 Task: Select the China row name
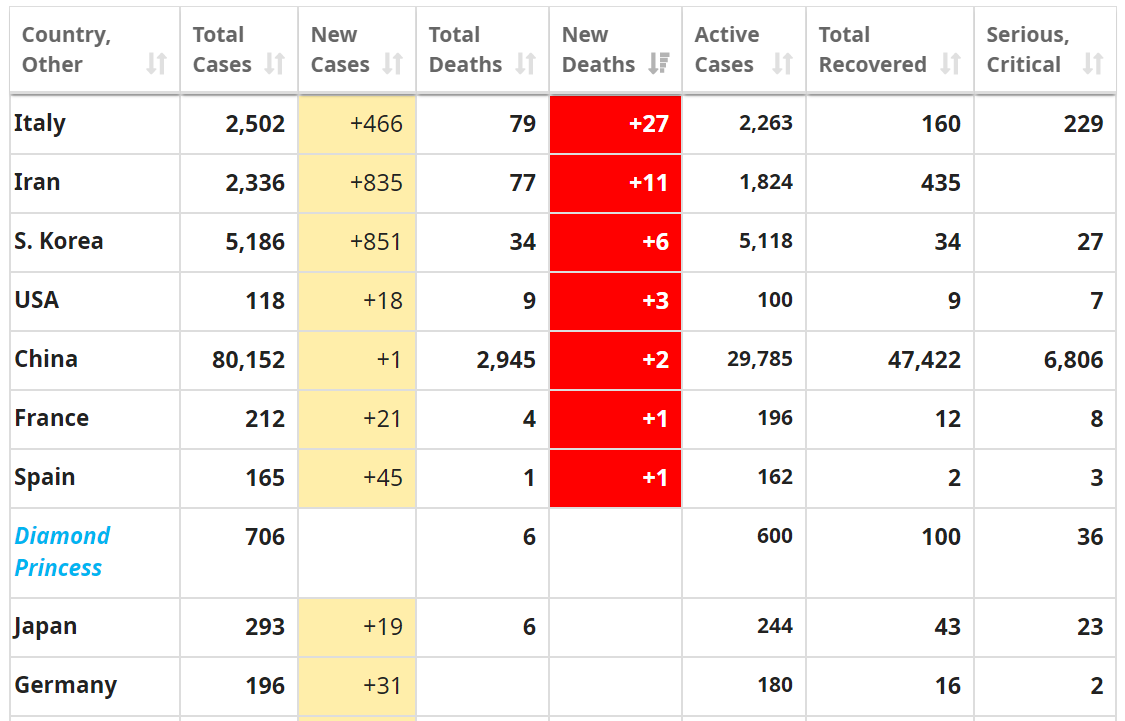coord(46,359)
